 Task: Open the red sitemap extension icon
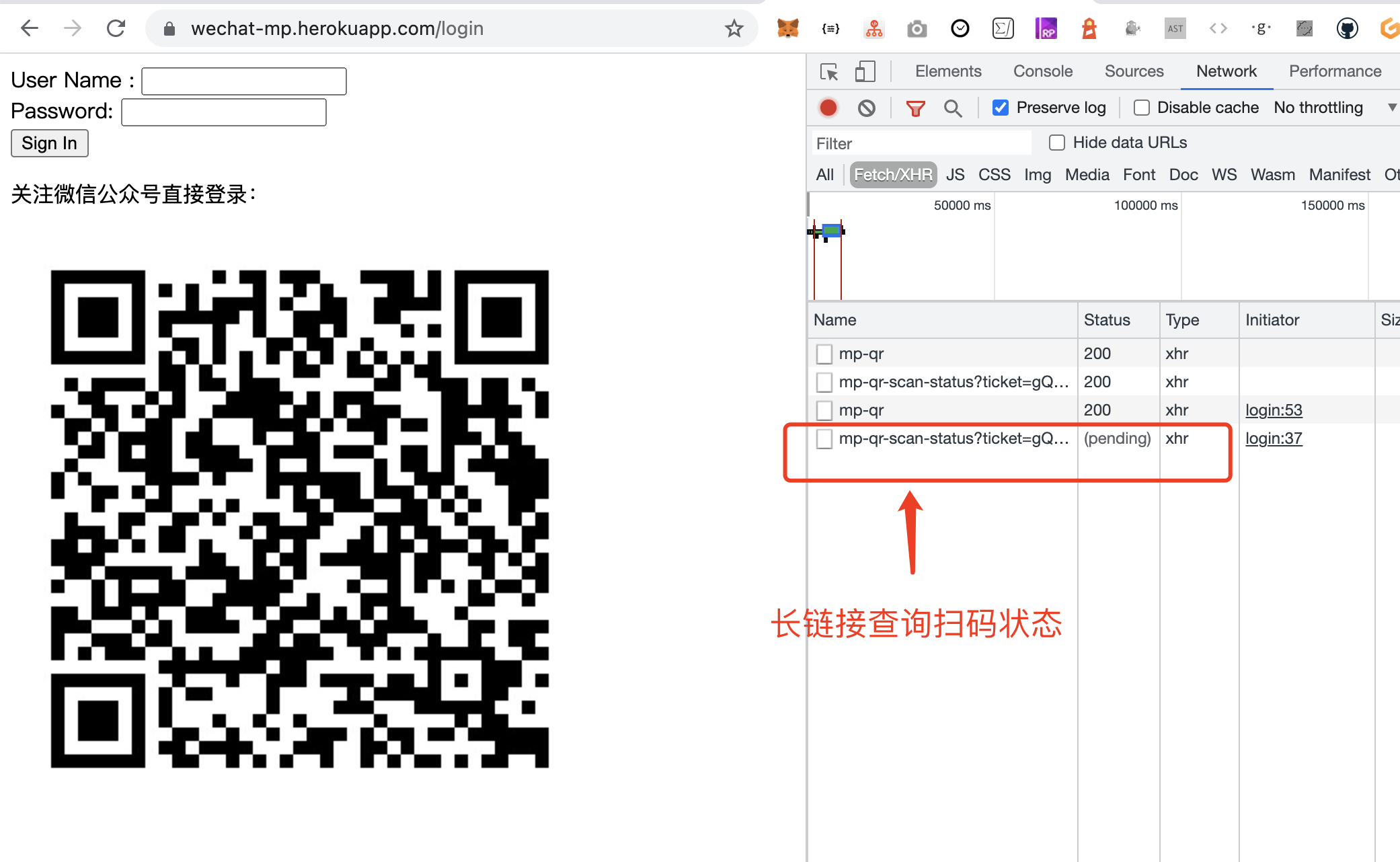click(x=873, y=28)
